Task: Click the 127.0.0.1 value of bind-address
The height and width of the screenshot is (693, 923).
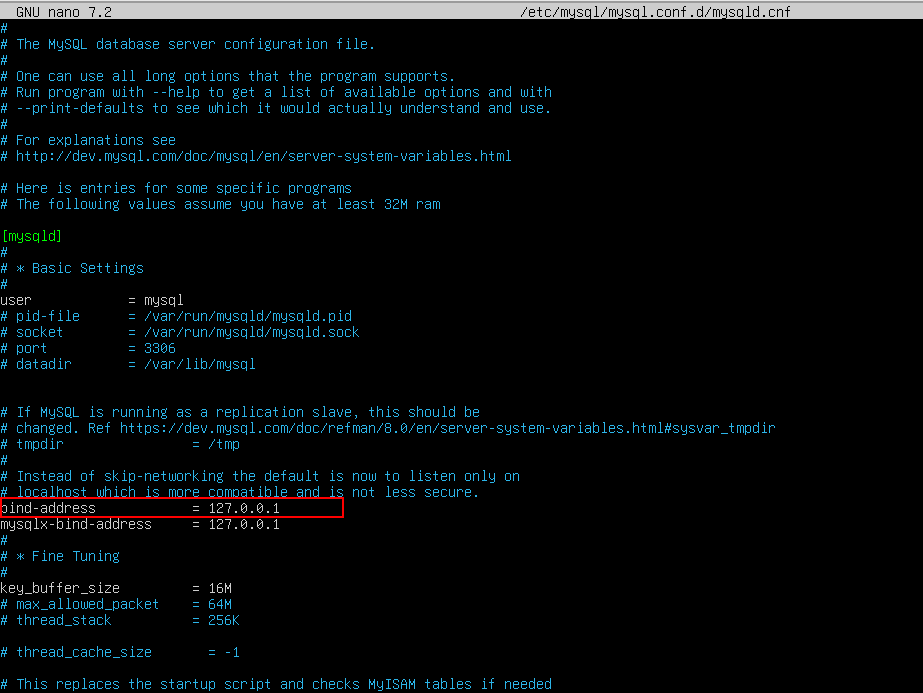Action: [x=244, y=508]
